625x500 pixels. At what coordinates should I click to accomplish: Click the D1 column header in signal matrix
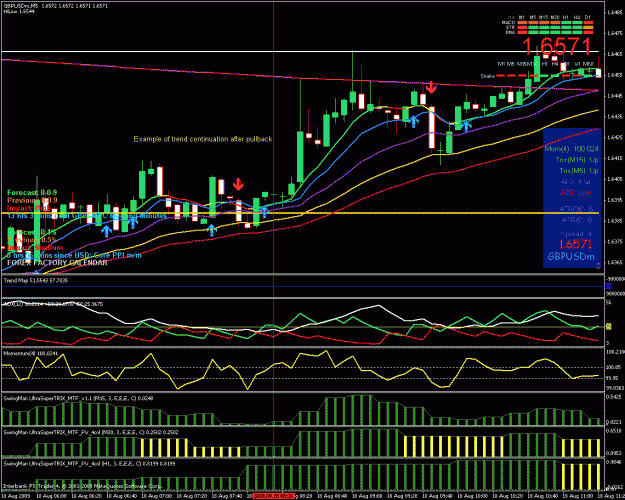click(x=588, y=18)
